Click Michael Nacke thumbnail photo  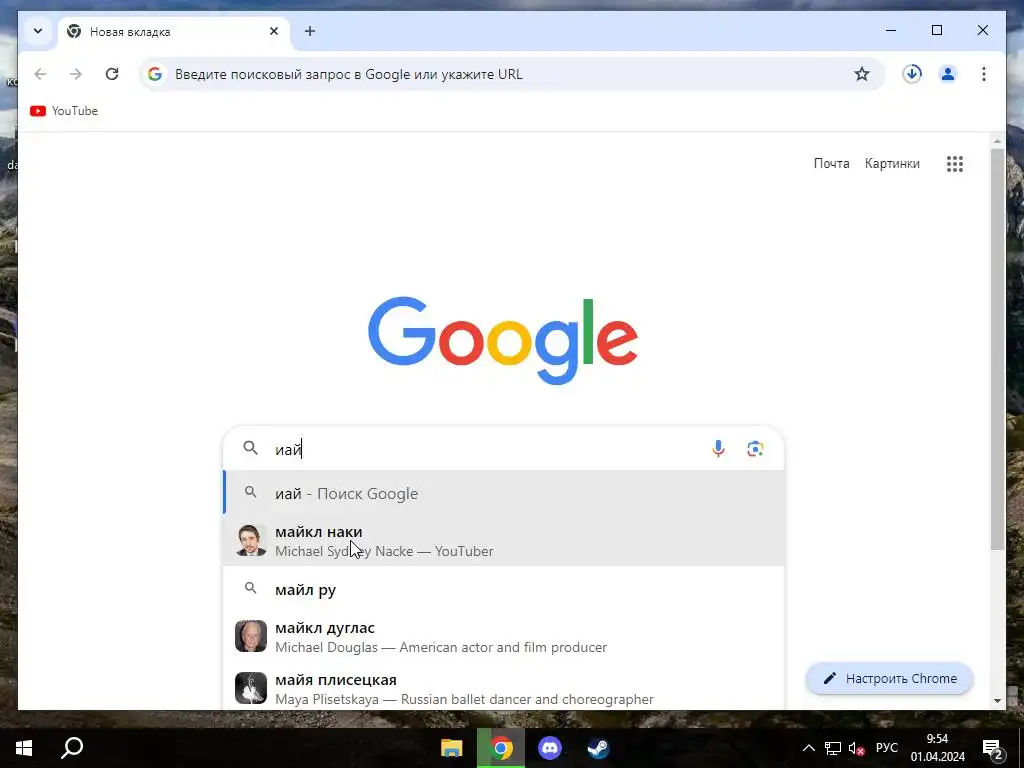(x=251, y=541)
